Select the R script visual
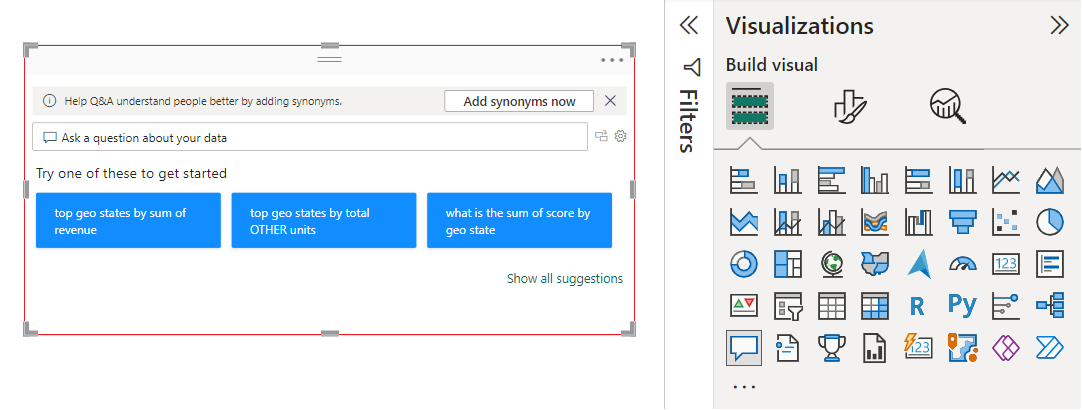Viewport: 1082px width, 410px height. pyautogui.click(x=918, y=305)
